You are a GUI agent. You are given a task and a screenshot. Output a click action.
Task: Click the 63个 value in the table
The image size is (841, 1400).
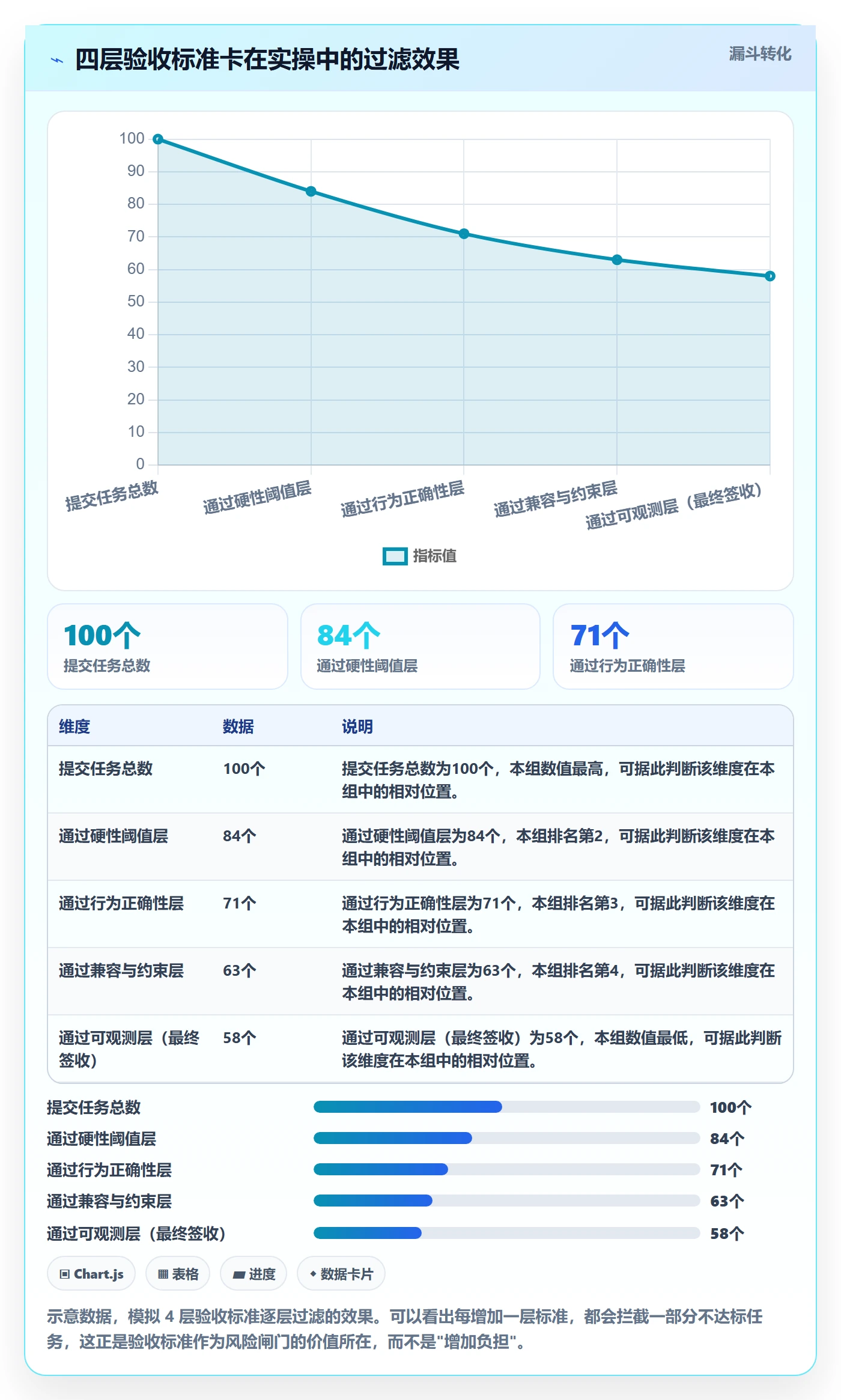[x=240, y=970]
